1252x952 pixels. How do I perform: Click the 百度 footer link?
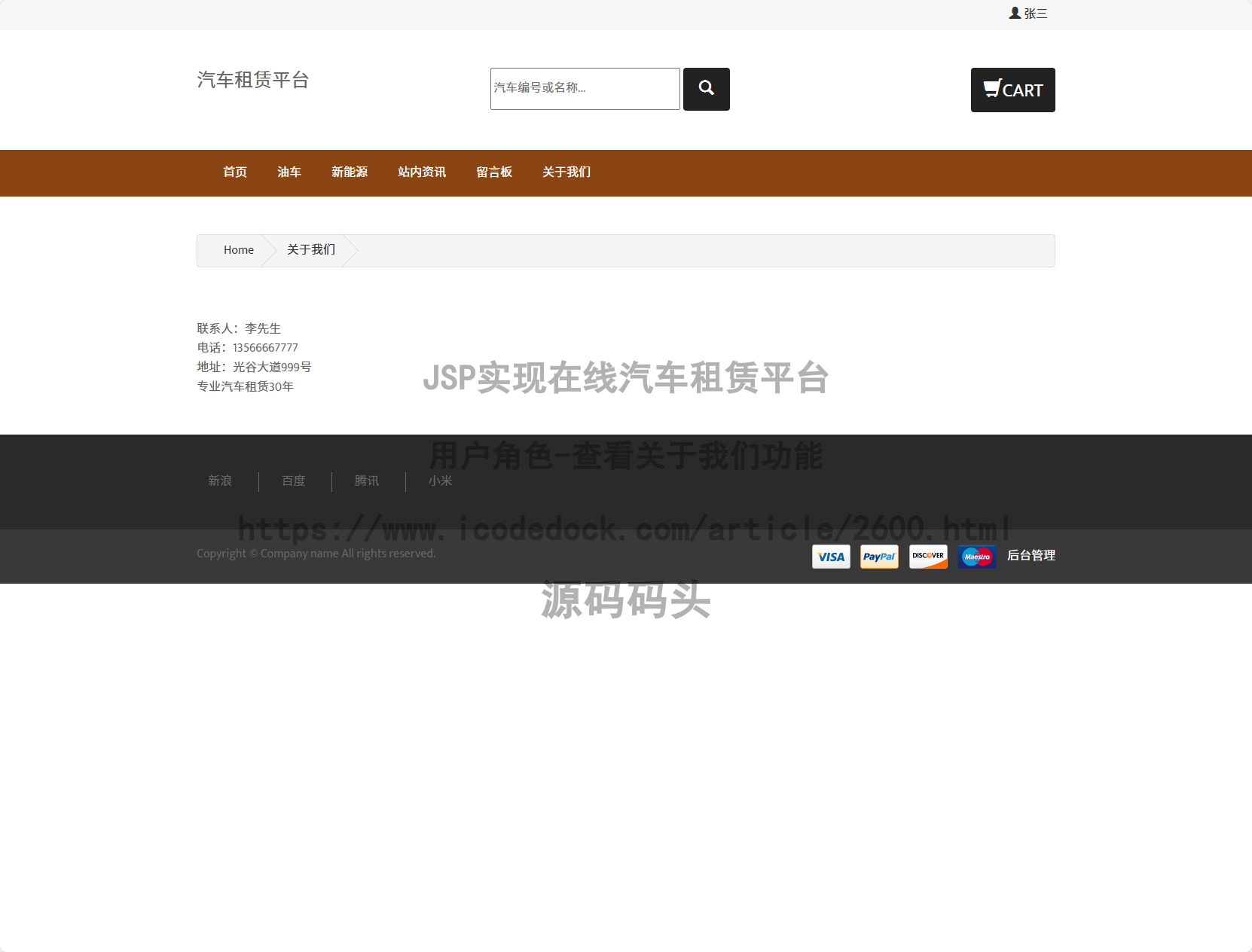(x=293, y=481)
